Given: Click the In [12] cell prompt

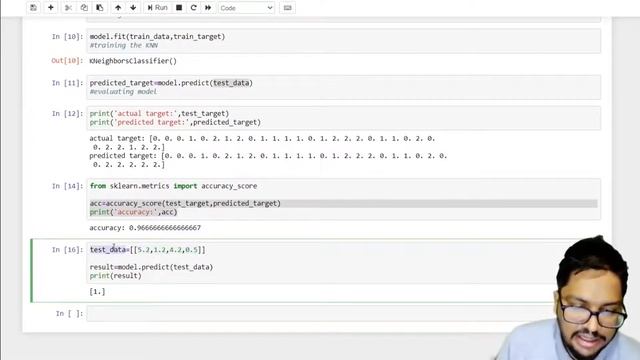Looking at the screenshot, I should click(x=67, y=113).
